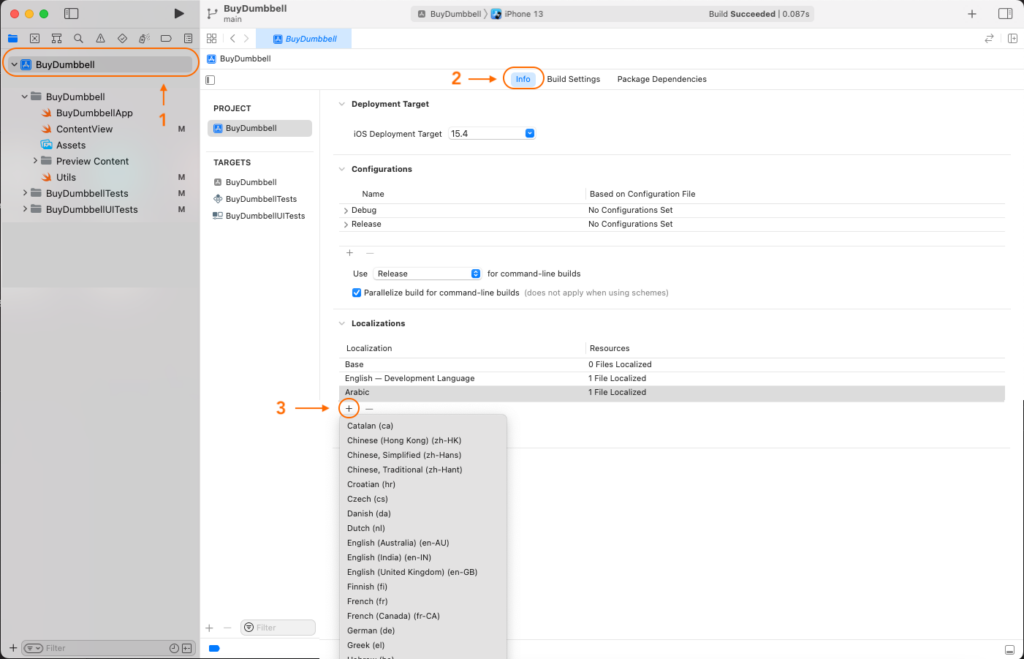Add a target with the plus button
Image resolution: width=1024 pixels, height=659 pixels.
209,628
